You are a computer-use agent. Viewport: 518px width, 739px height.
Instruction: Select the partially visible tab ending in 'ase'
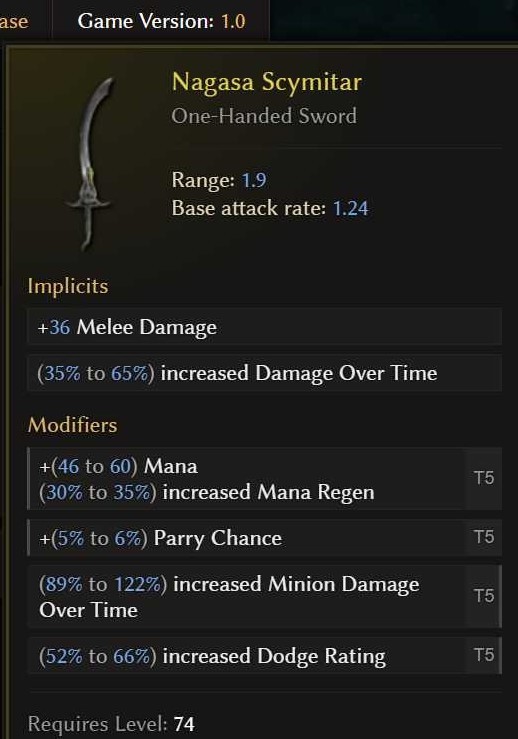click(x=14, y=21)
